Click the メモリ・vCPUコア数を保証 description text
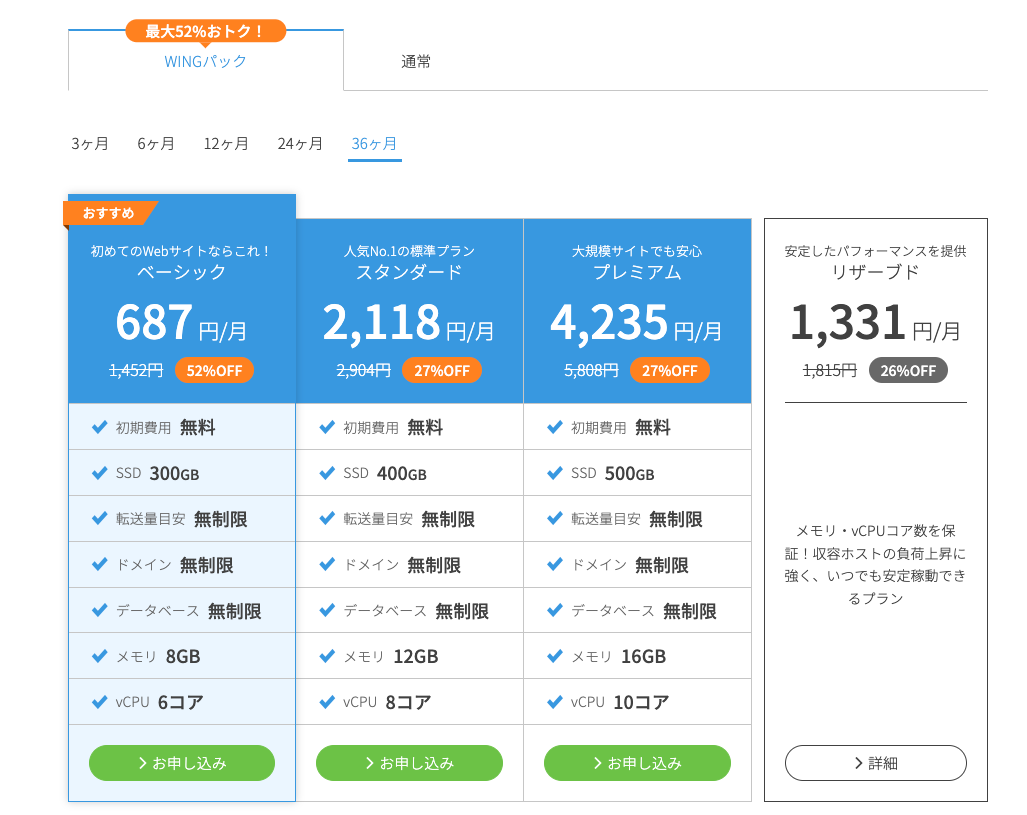 pyautogui.click(x=876, y=564)
